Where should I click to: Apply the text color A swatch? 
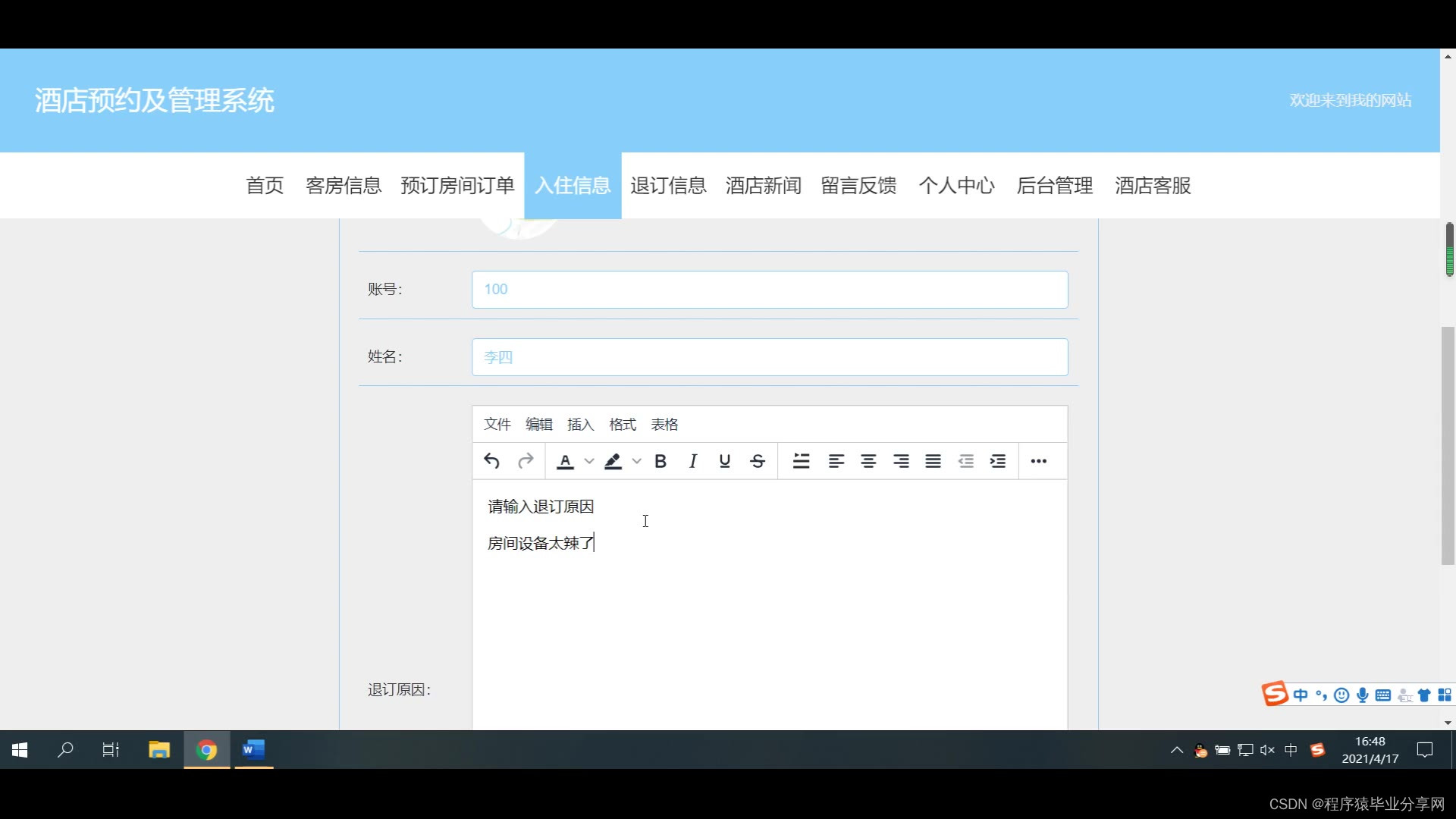tap(565, 461)
